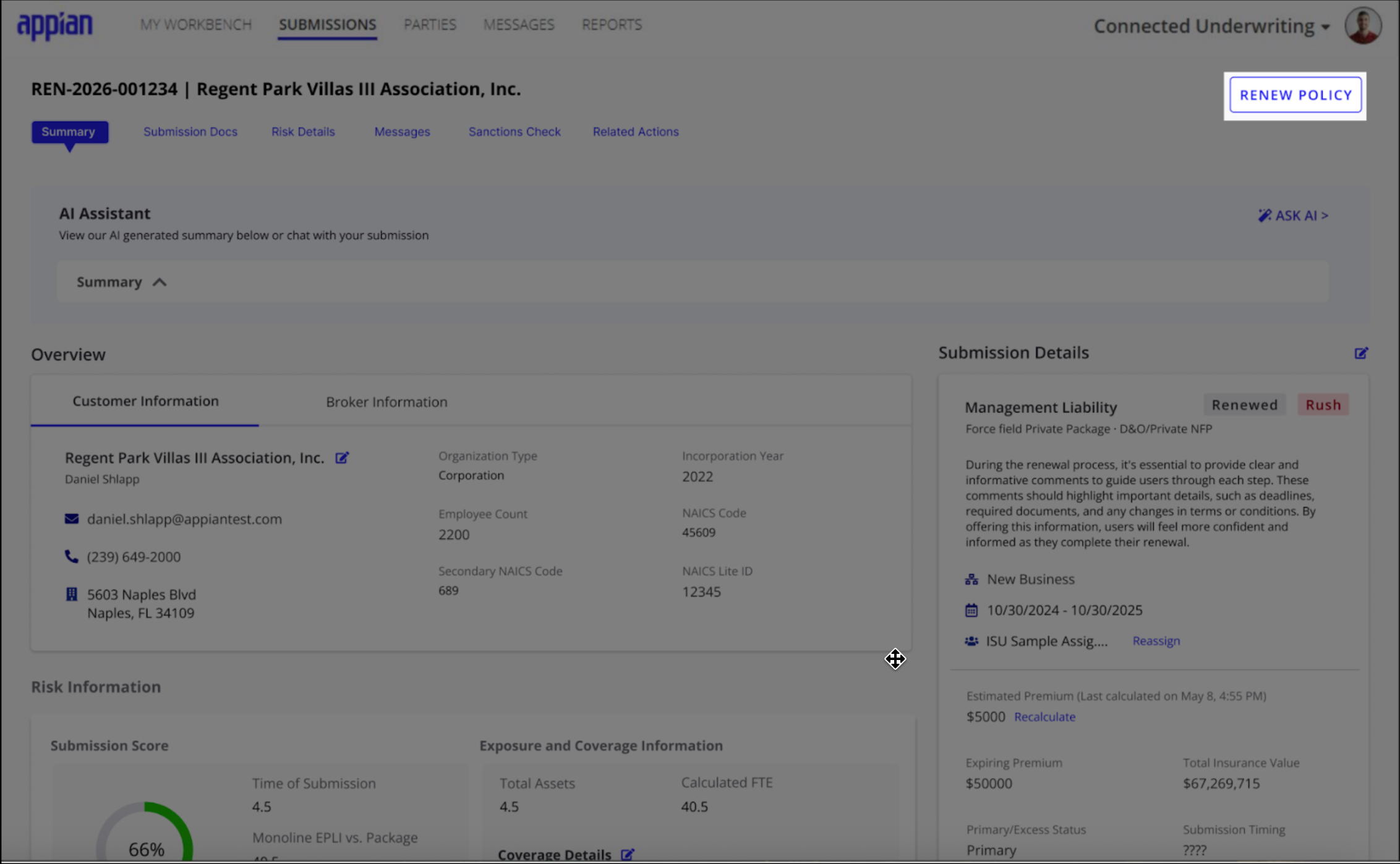
Task: View the Sanctions Check tab
Action: click(514, 132)
